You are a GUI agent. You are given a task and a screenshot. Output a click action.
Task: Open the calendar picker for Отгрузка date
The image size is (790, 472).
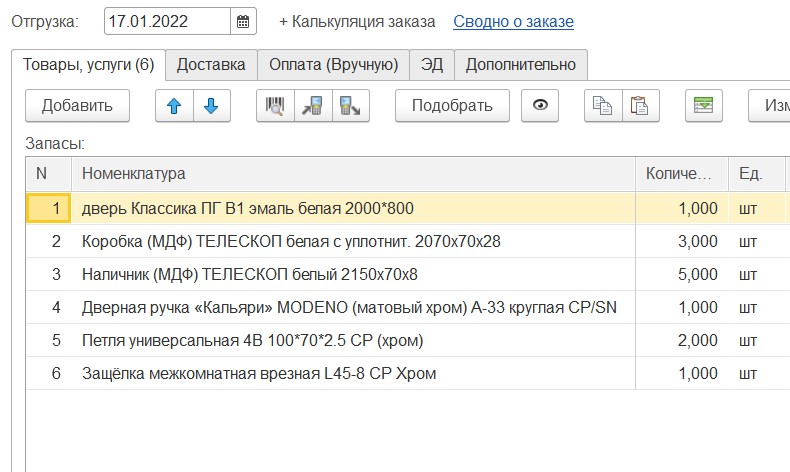(x=243, y=21)
